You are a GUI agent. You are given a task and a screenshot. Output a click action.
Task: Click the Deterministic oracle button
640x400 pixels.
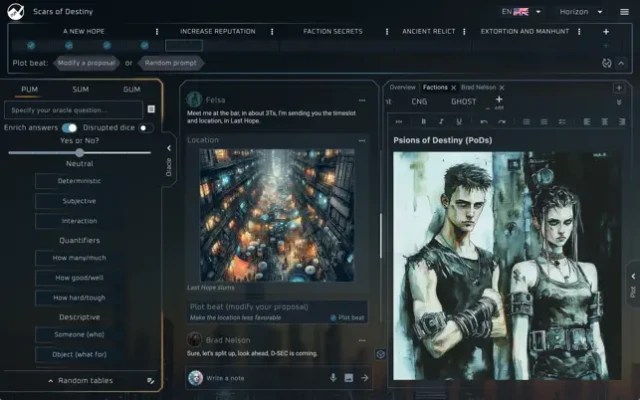[x=80, y=181]
